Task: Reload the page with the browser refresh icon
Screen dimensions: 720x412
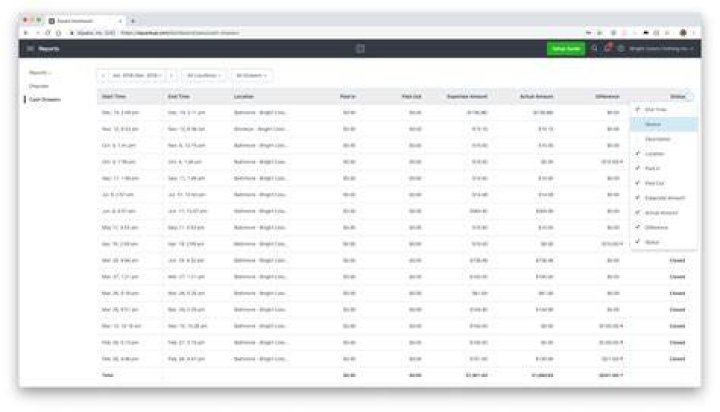Action: click(47, 33)
